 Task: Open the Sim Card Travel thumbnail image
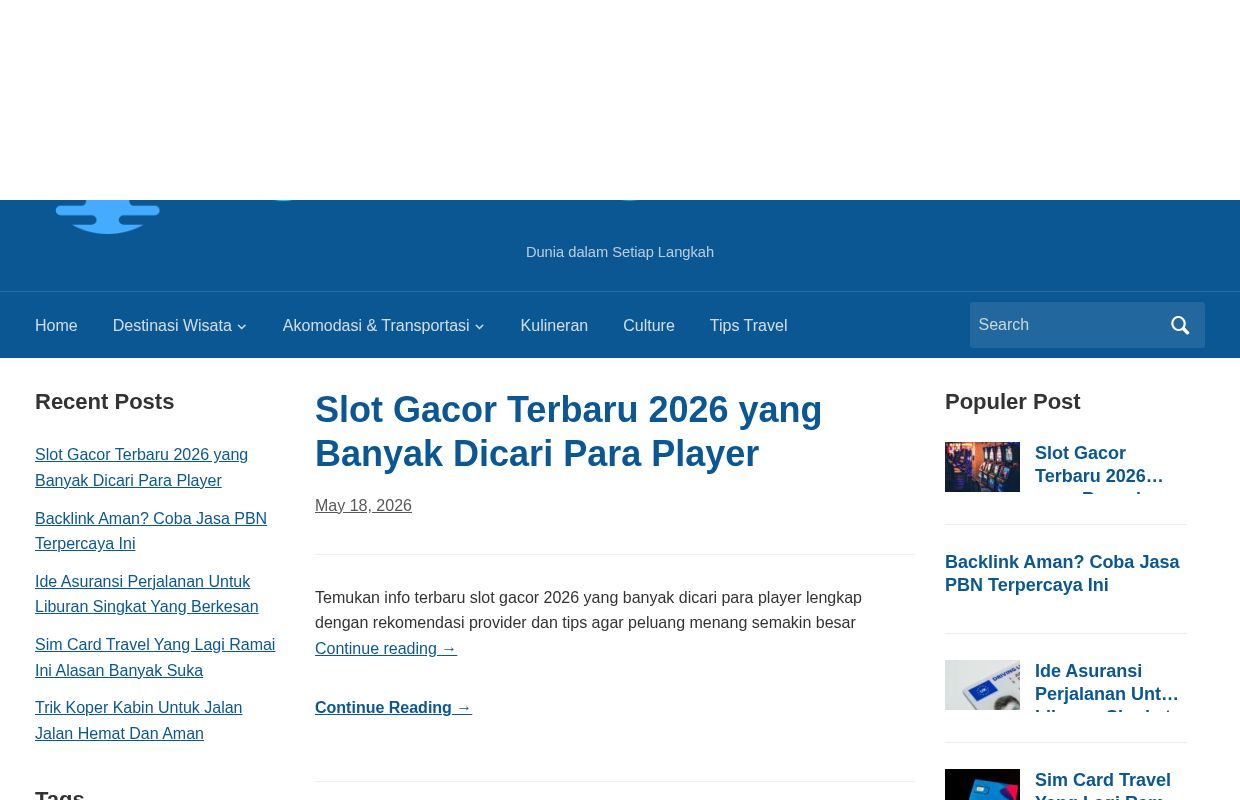click(982, 785)
